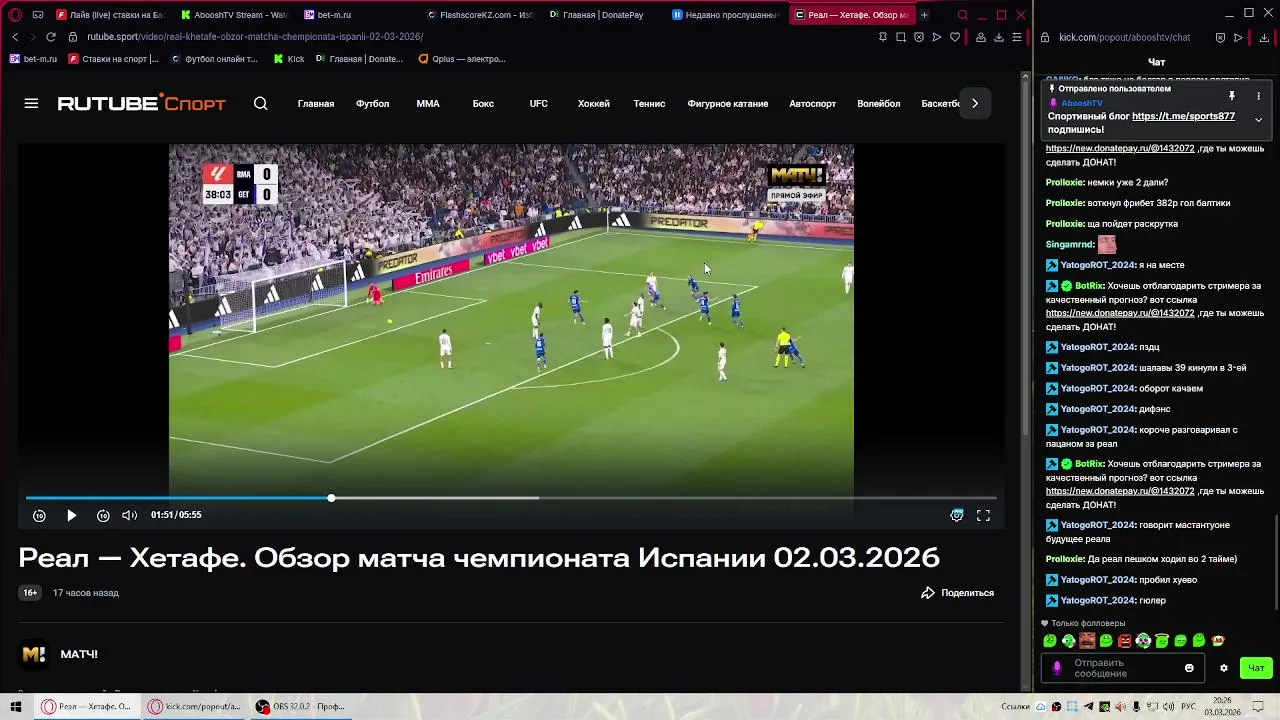The height and width of the screenshot is (720, 1280).
Task: Seek using the video progress bar handle
Action: [331, 498]
